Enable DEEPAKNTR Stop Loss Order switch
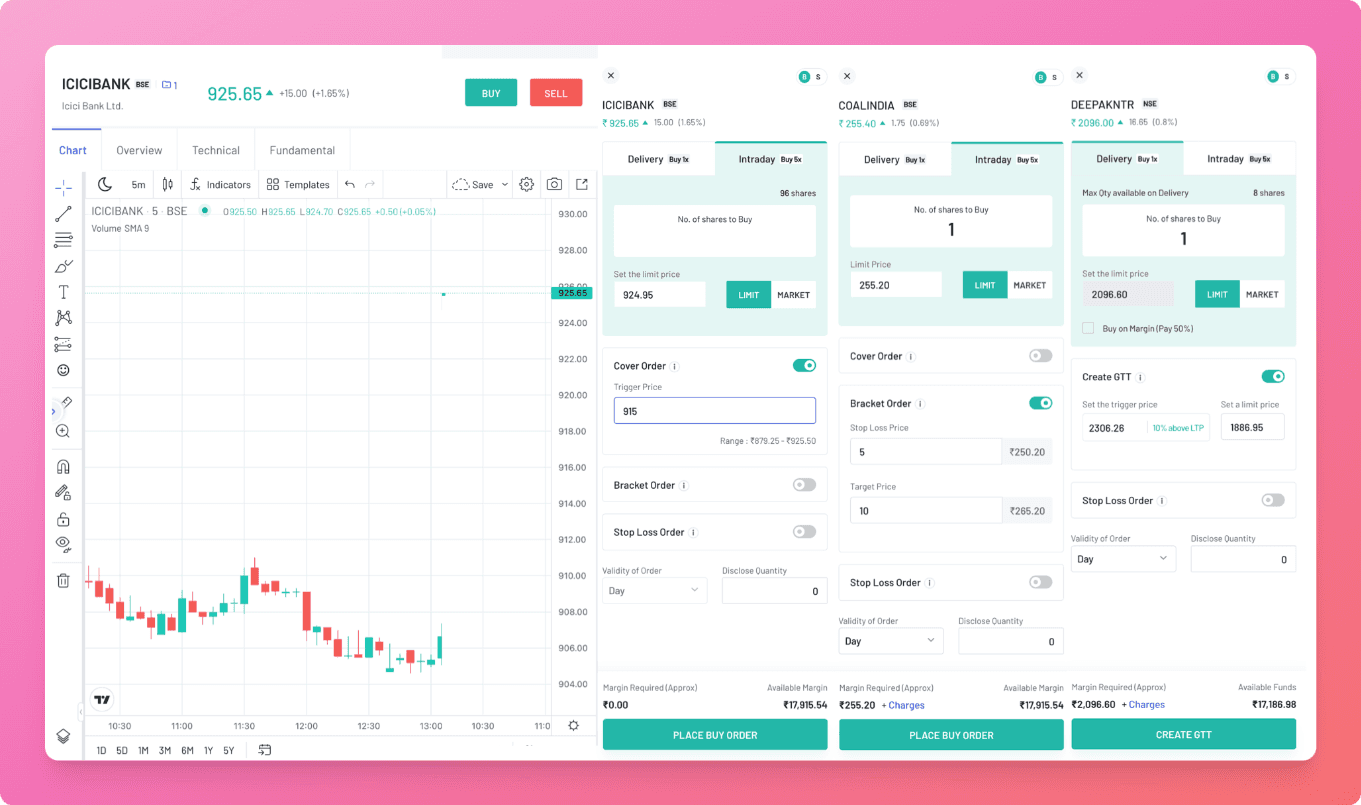 (x=1272, y=500)
